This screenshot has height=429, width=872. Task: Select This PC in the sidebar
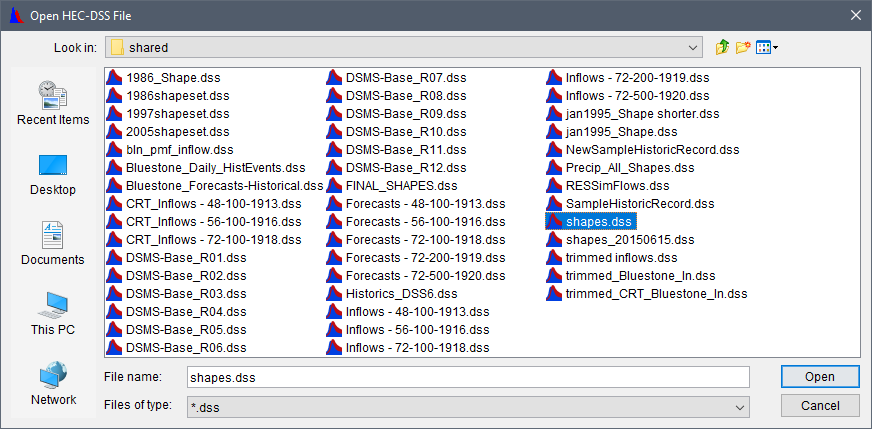tap(53, 313)
